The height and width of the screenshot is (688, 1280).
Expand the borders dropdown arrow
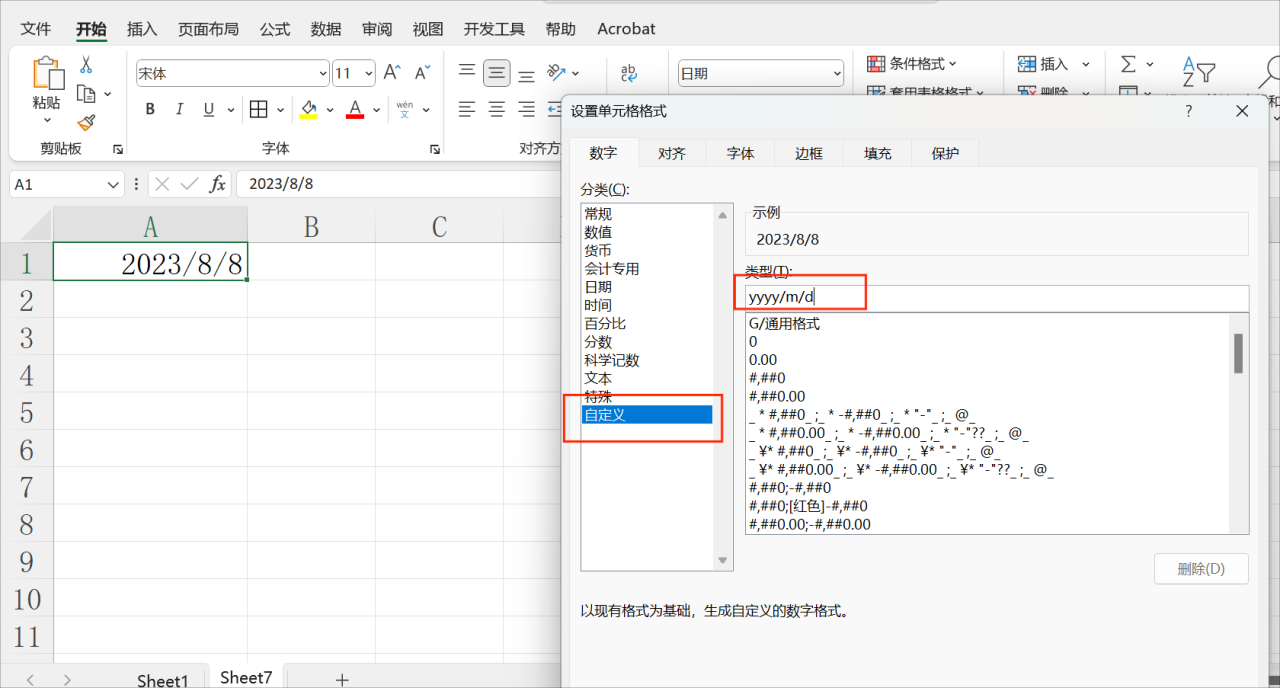point(280,110)
